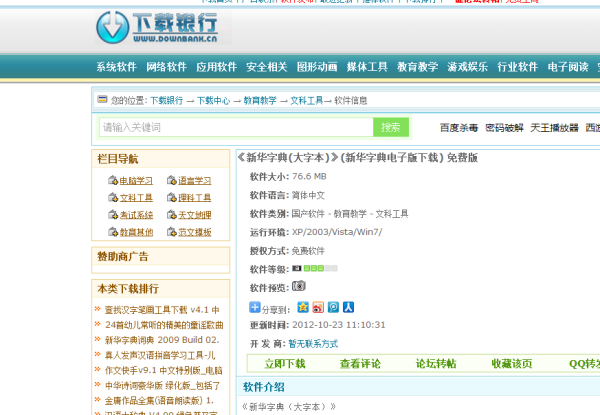The height and width of the screenshot is (415, 600).
Task: Focus the keyword search input field
Action: (x=236, y=127)
